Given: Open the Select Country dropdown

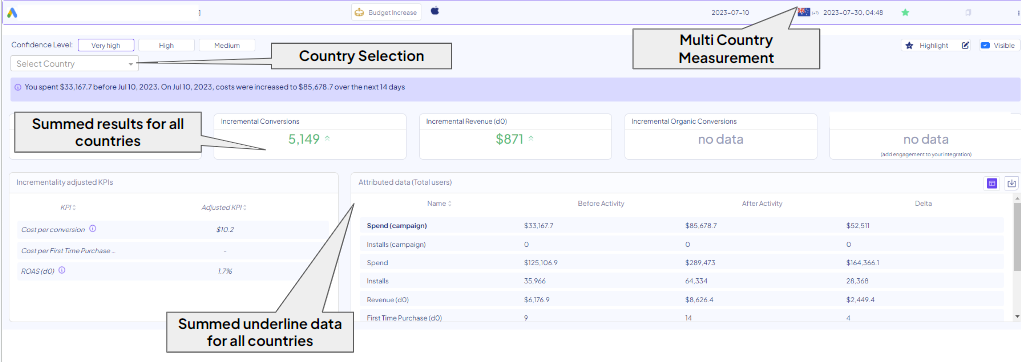Looking at the screenshot, I should coord(74,64).
